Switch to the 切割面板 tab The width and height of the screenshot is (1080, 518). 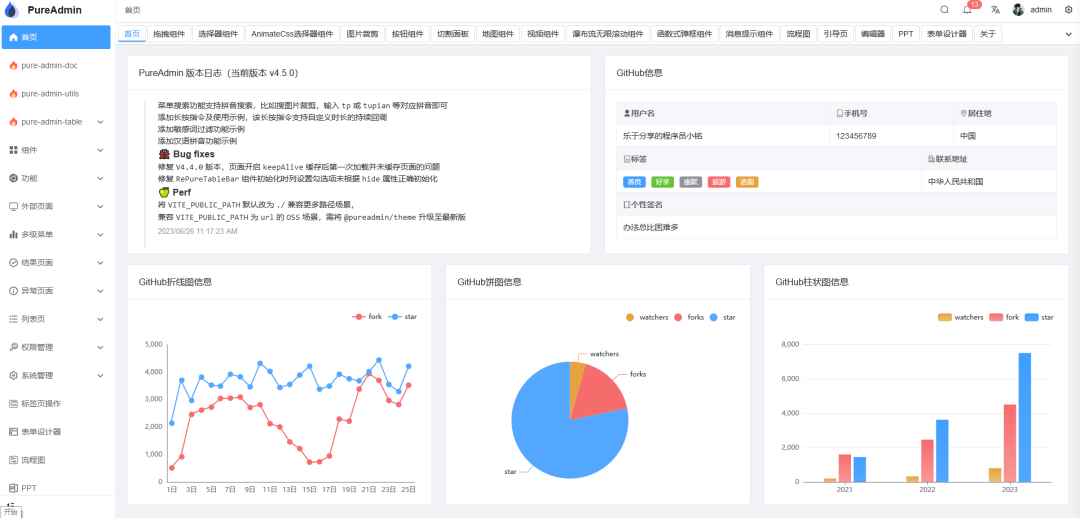(453, 34)
